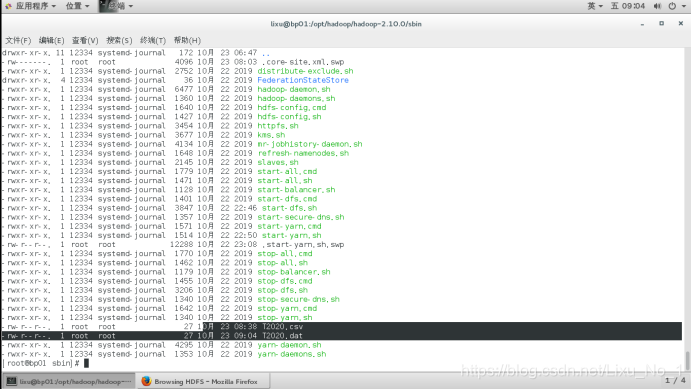Open the 位置 (Places) menu
Image resolution: width=691 pixels, height=389 pixels.
(x=77, y=6)
